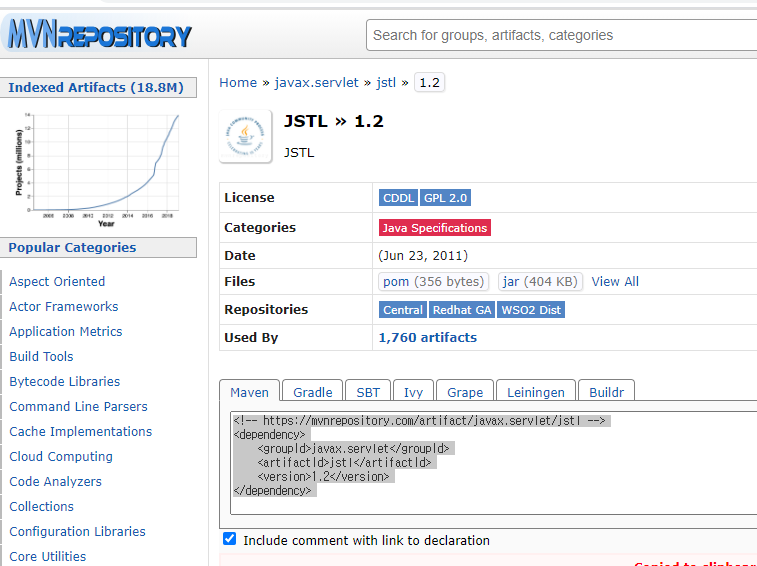Open Cloud Computing category

point(61,456)
